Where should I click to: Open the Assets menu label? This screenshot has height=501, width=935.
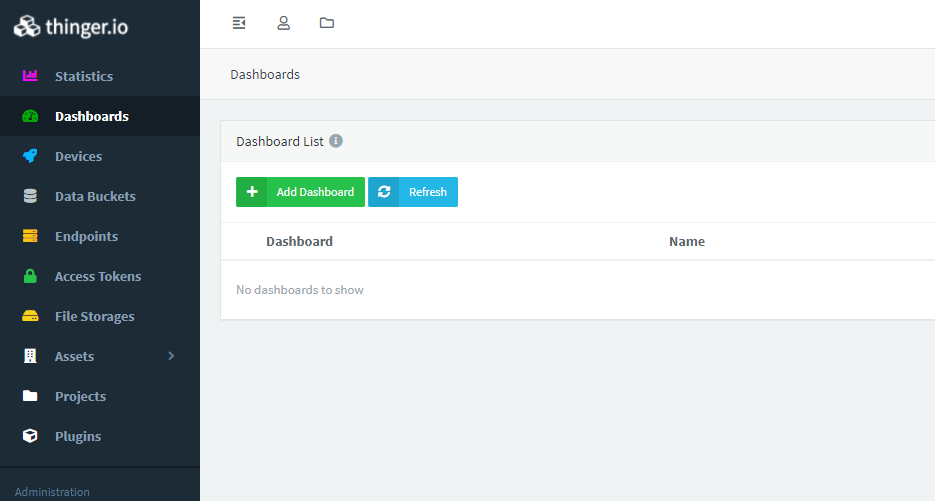click(75, 356)
